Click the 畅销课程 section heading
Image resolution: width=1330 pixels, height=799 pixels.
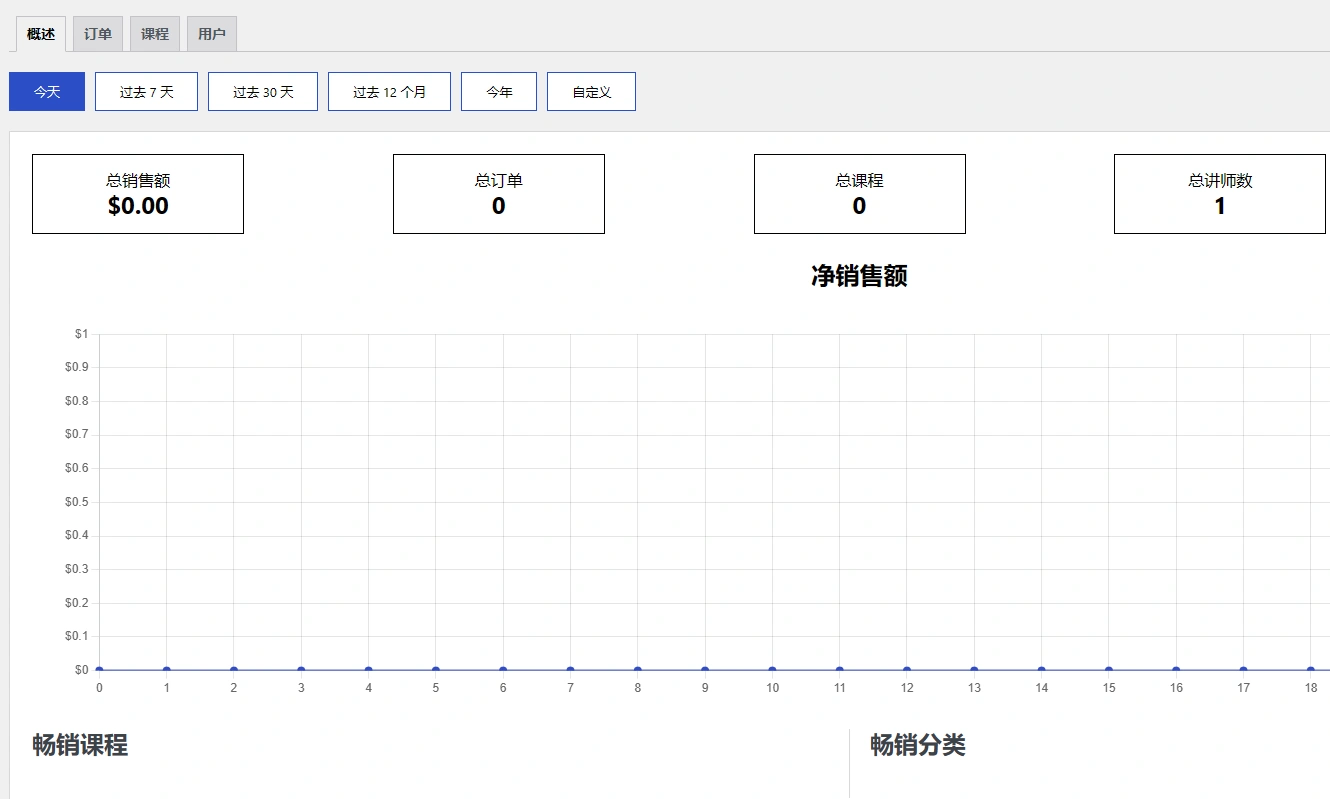point(80,745)
